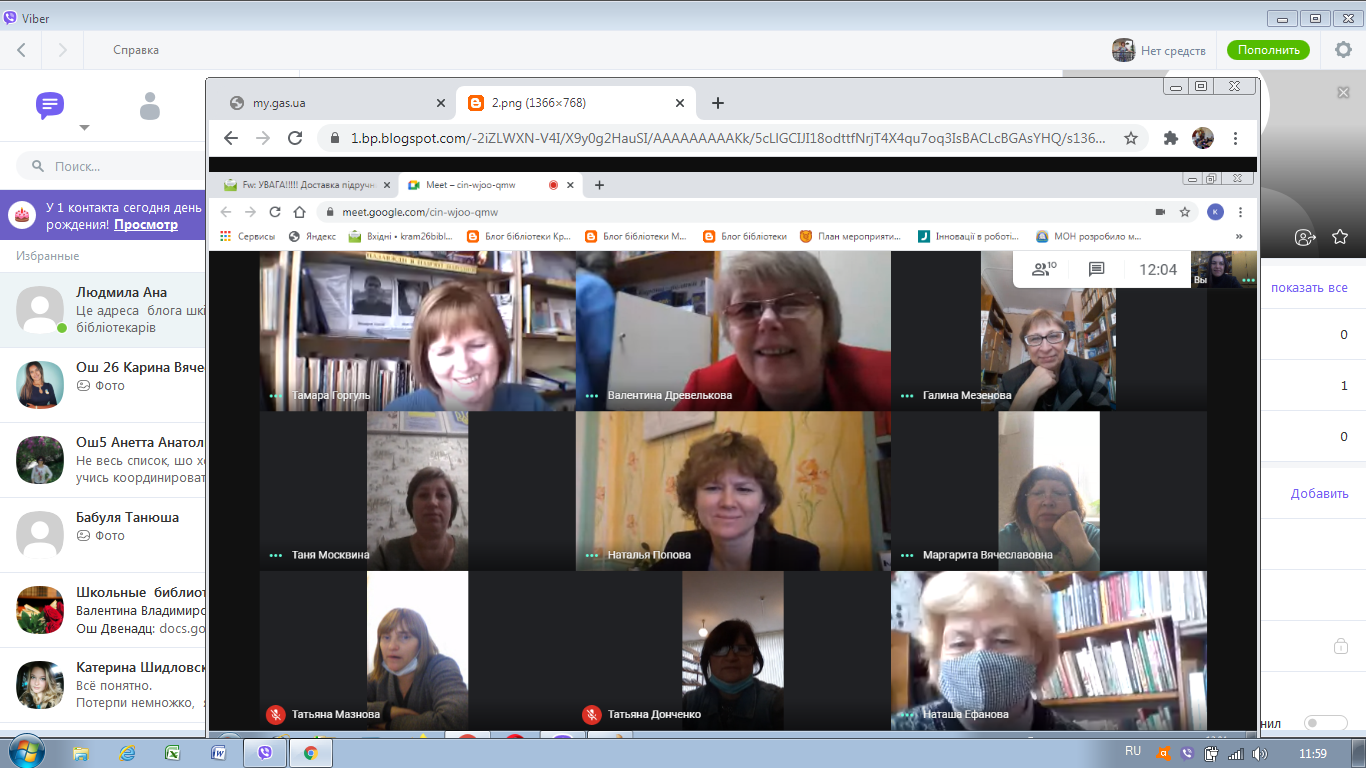Switch to Viber on taskbar

tap(265, 753)
